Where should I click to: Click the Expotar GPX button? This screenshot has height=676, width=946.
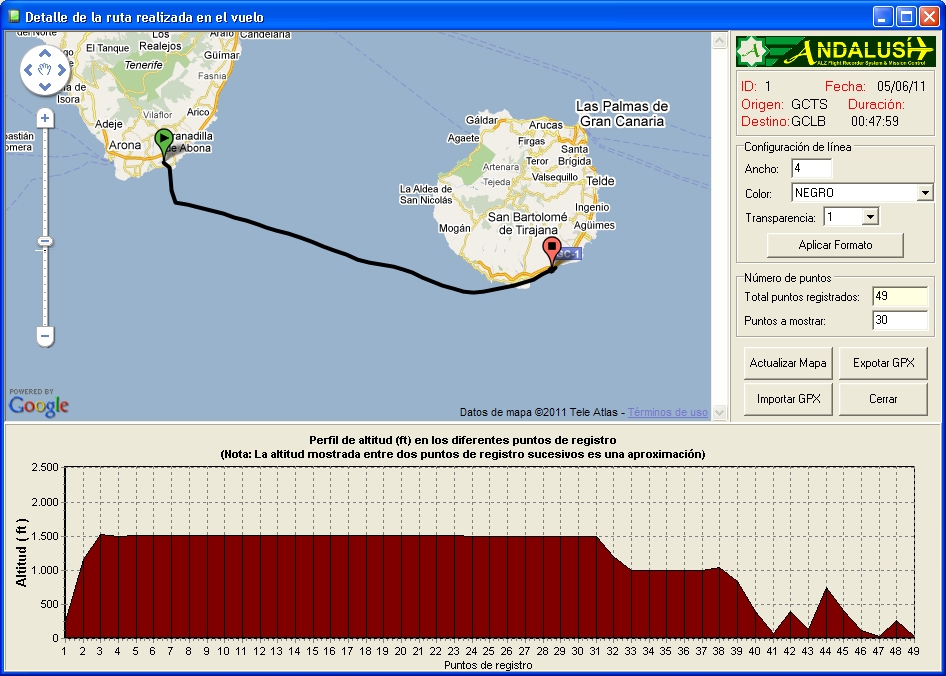click(883, 363)
